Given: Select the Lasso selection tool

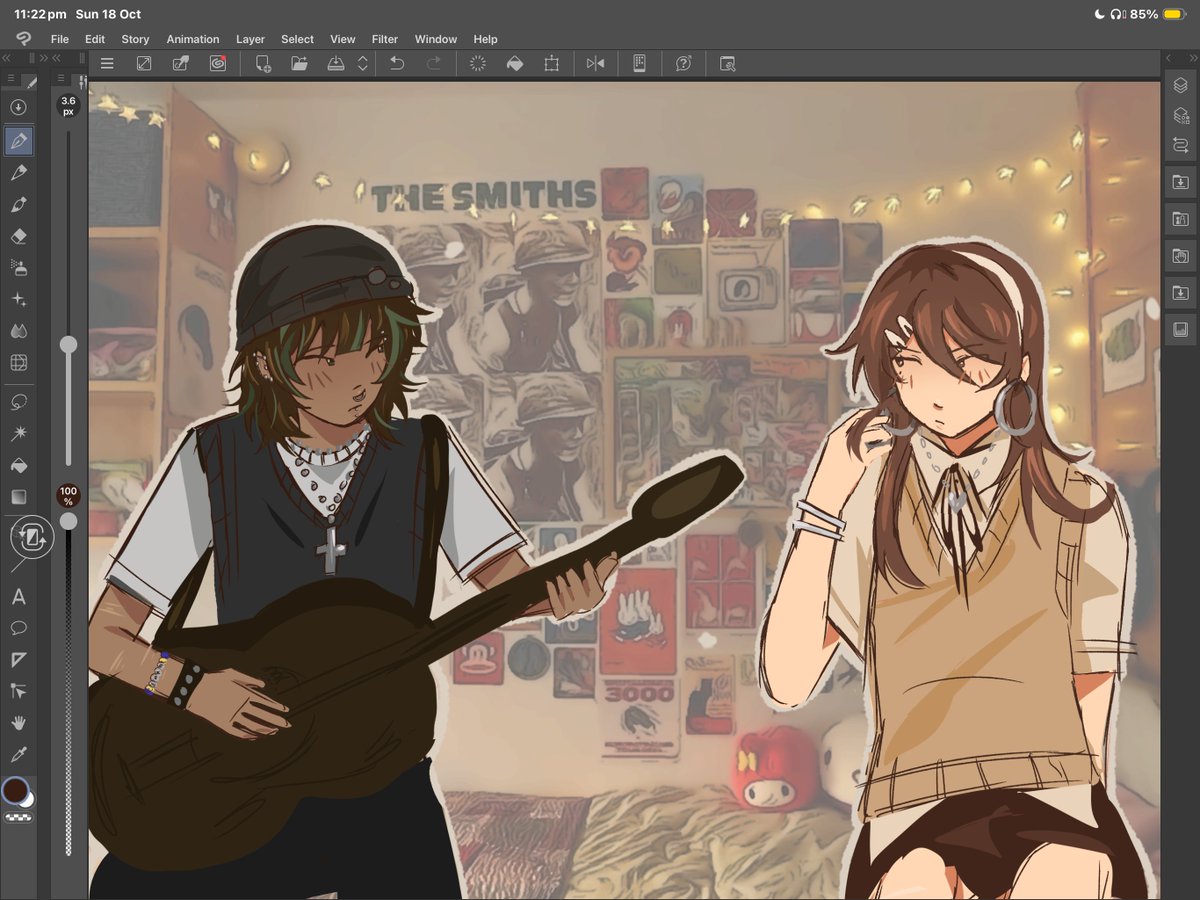Looking at the screenshot, I should pyautogui.click(x=18, y=402).
